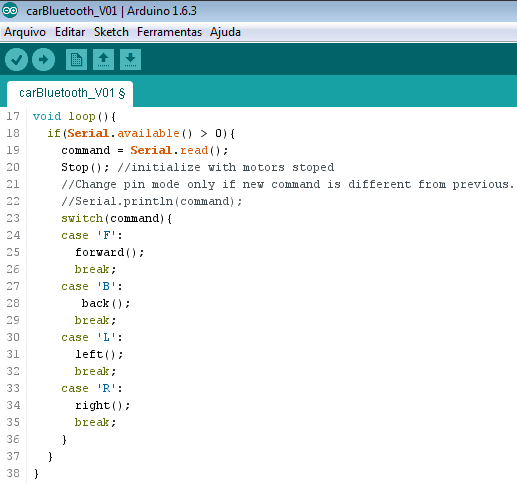Open the Editar menu
The height and width of the screenshot is (483, 517).
pos(70,32)
